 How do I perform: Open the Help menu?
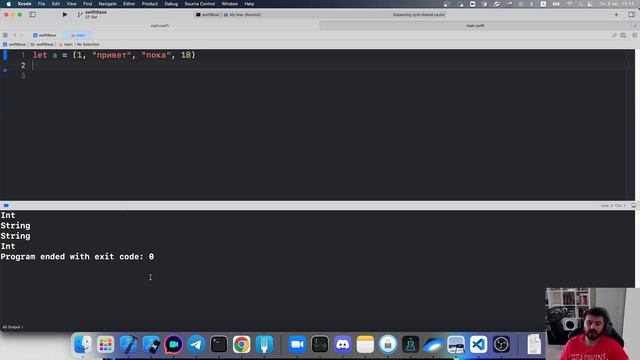[x=249, y=4]
